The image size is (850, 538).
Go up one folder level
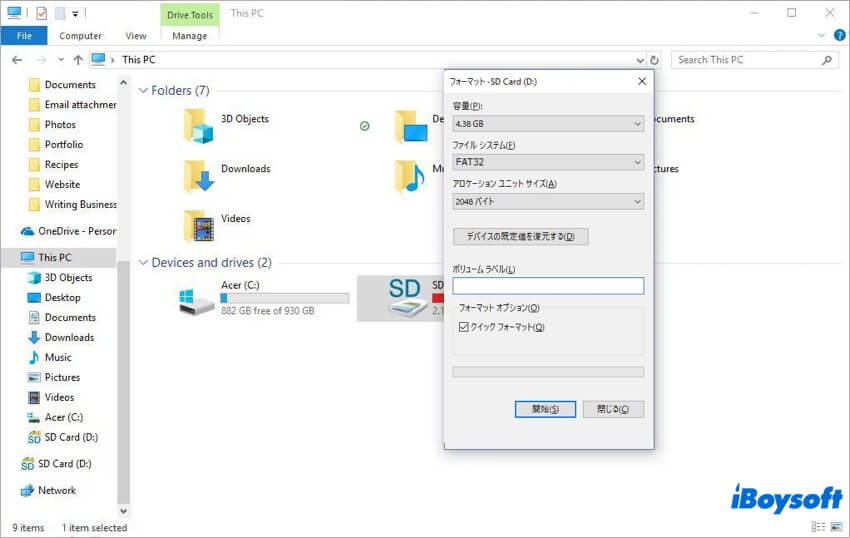[78, 60]
